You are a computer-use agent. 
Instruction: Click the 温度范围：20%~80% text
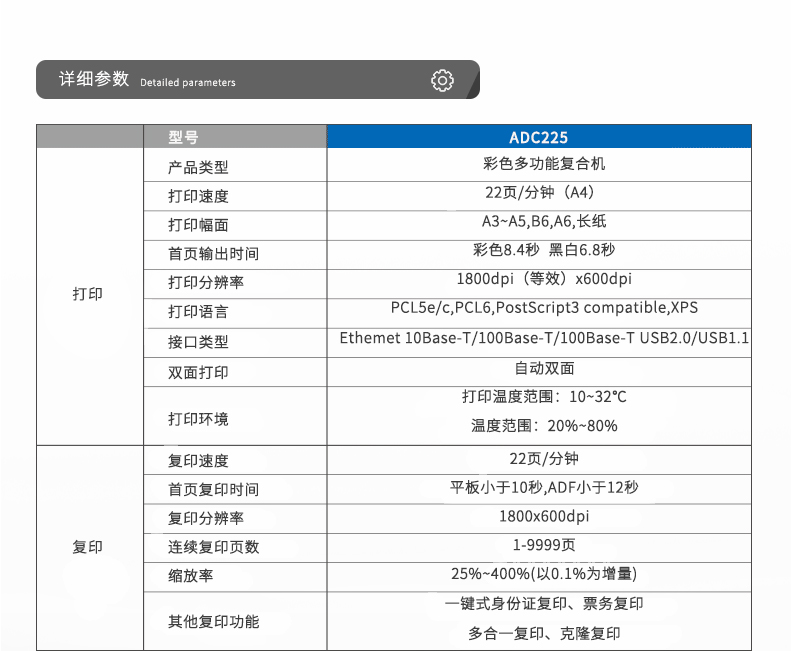tap(544, 426)
